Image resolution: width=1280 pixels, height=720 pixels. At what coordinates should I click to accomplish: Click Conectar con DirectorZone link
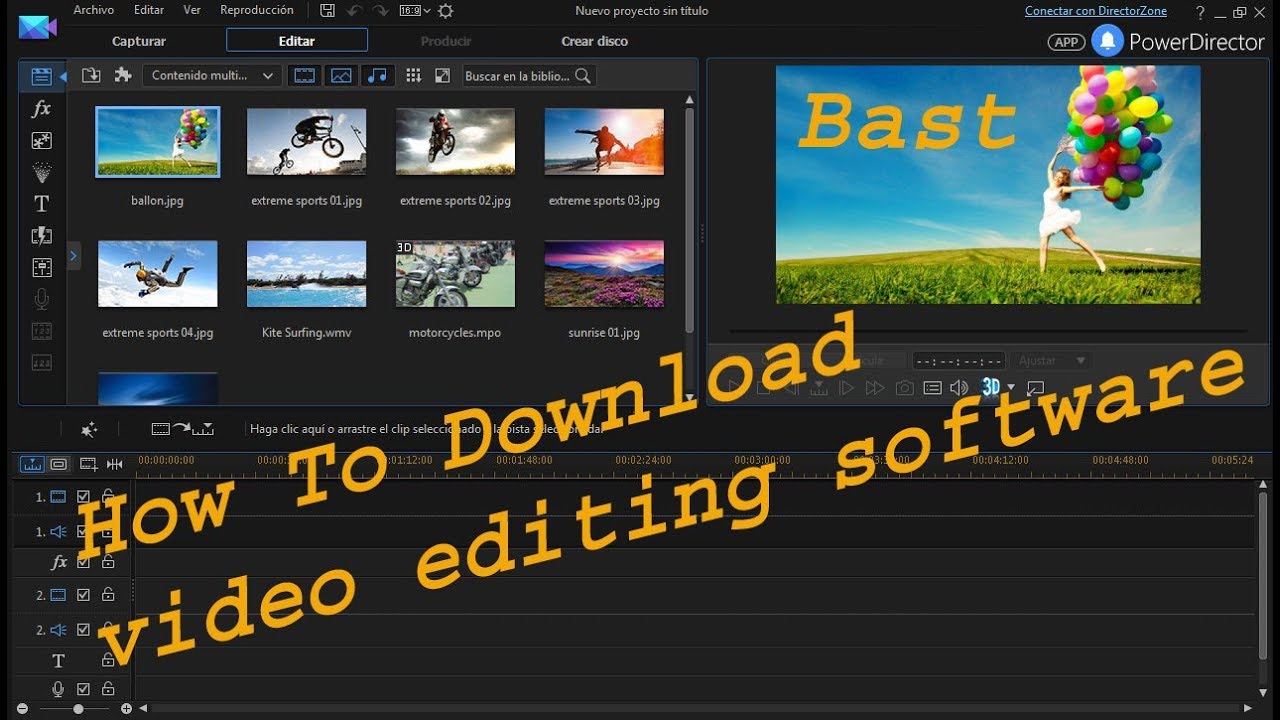1097,11
